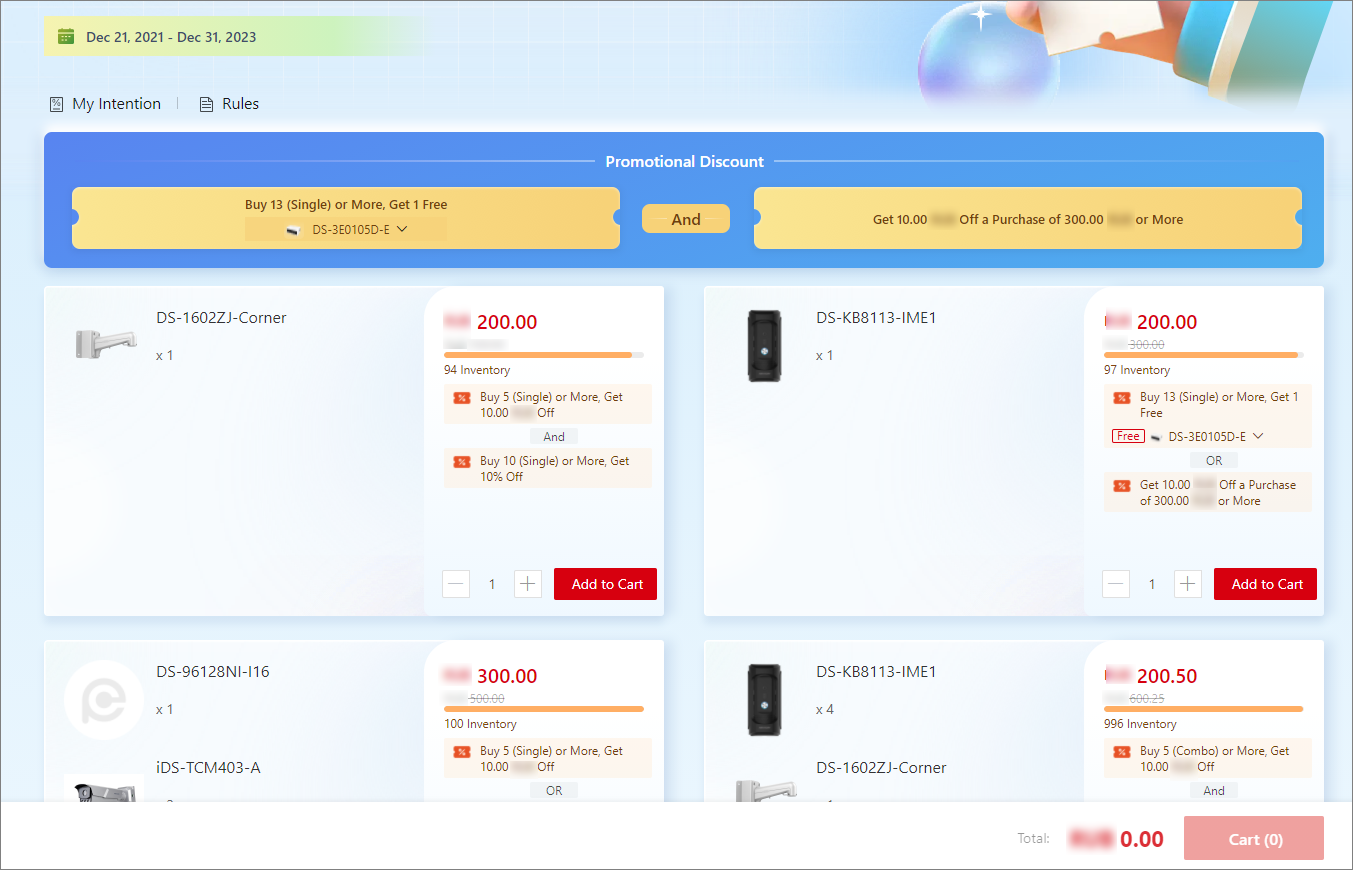Click the red 200.00 price in the 97 Inventory card
This screenshot has width=1353, height=870.
point(1167,322)
